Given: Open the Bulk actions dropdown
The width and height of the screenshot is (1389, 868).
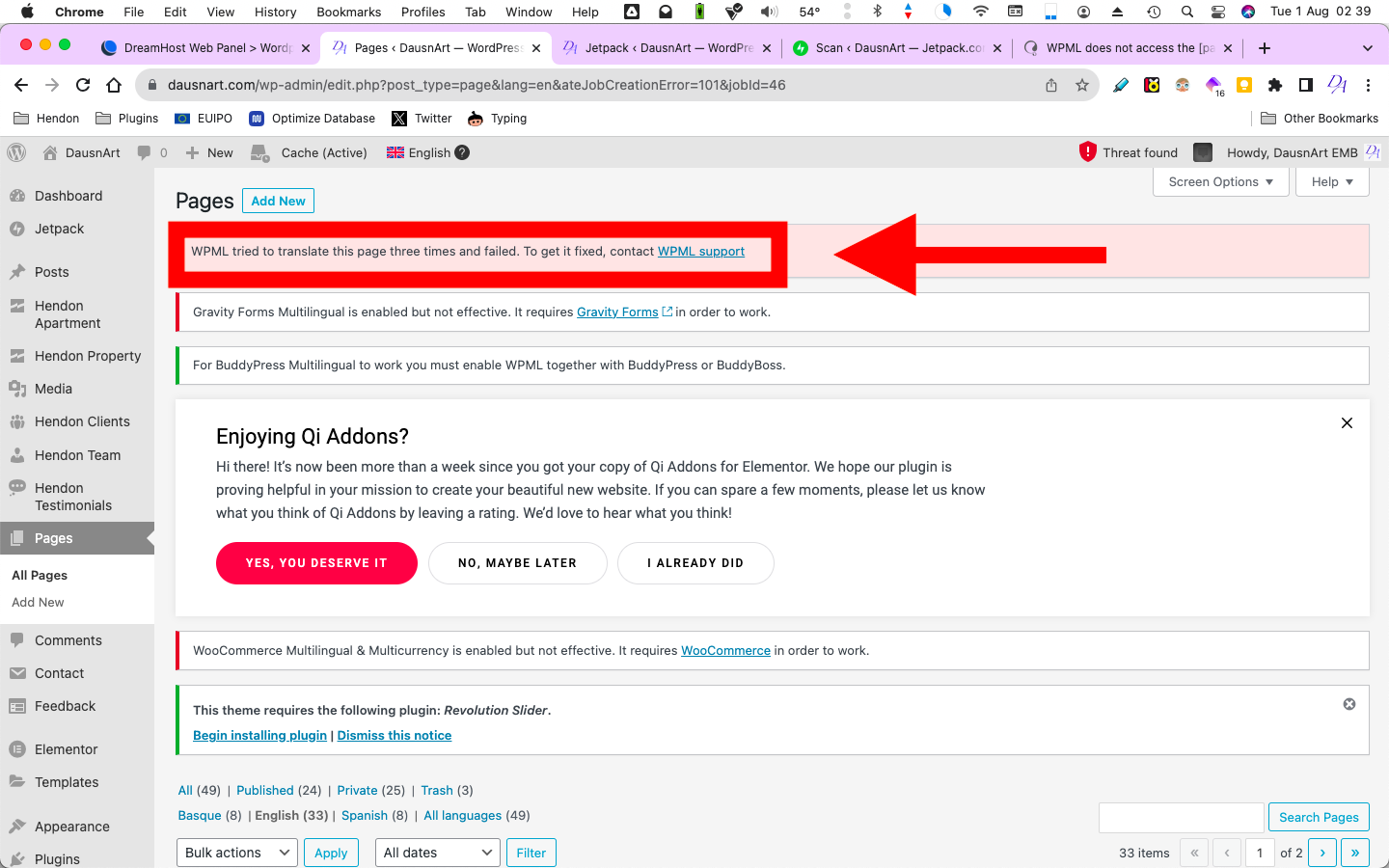Looking at the screenshot, I should tap(237, 853).
